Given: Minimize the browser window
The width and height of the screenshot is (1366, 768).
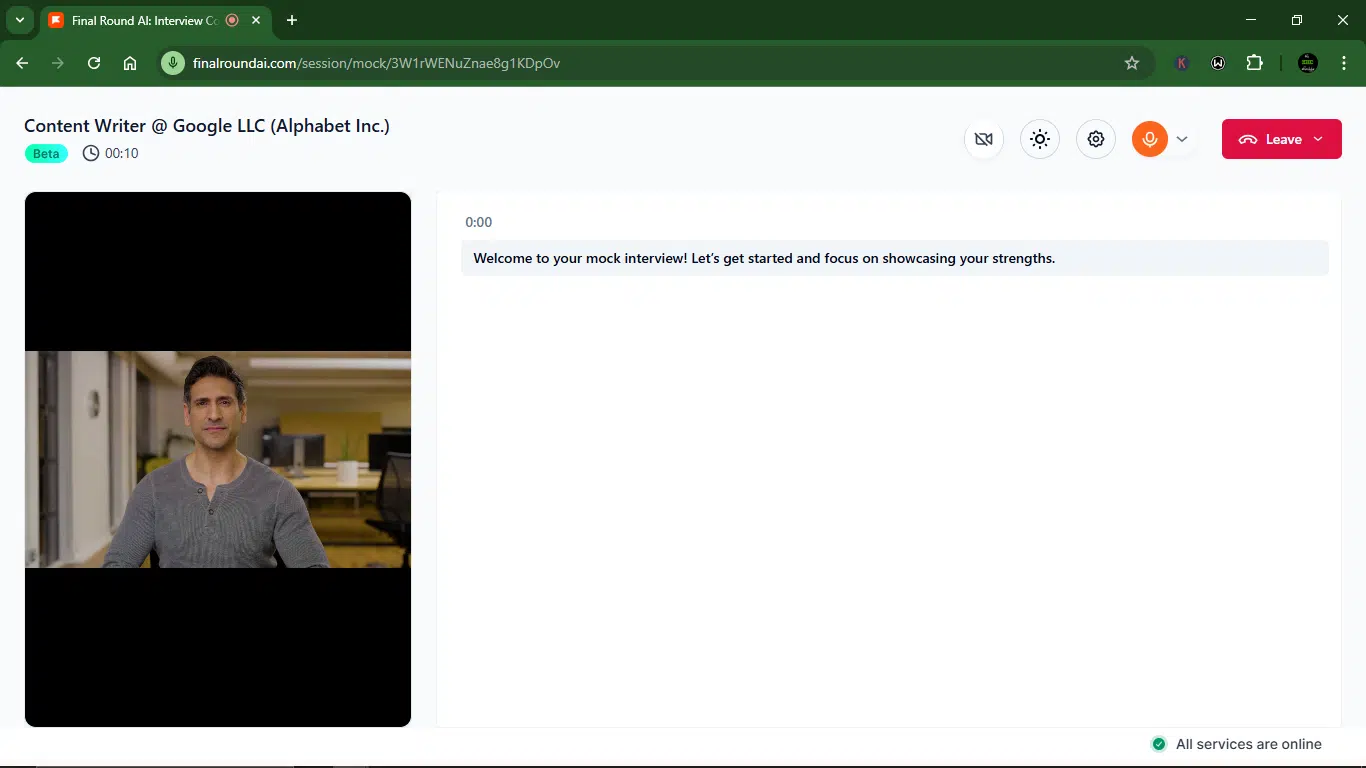Looking at the screenshot, I should coord(1251,20).
